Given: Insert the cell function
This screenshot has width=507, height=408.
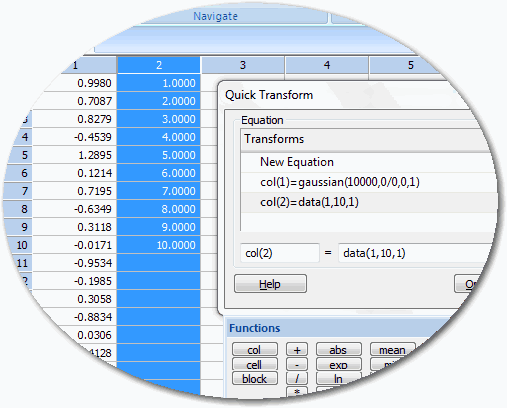Looking at the screenshot, I should (x=255, y=364).
